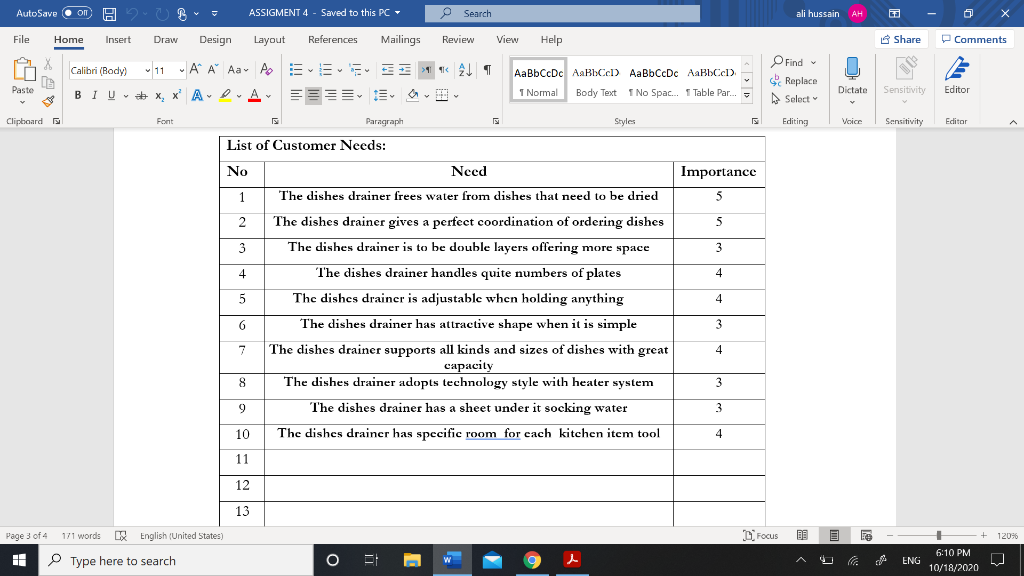Screen dimensions: 1024x576
Task: Open the Find dropdown arrow
Action: click(813, 63)
